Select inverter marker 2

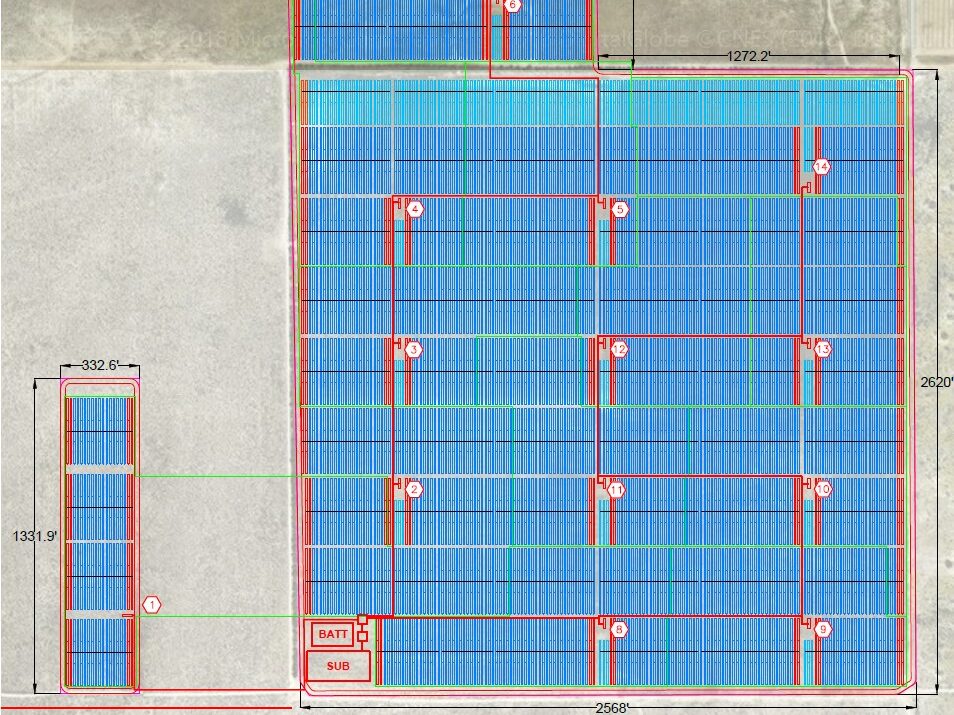(x=414, y=489)
